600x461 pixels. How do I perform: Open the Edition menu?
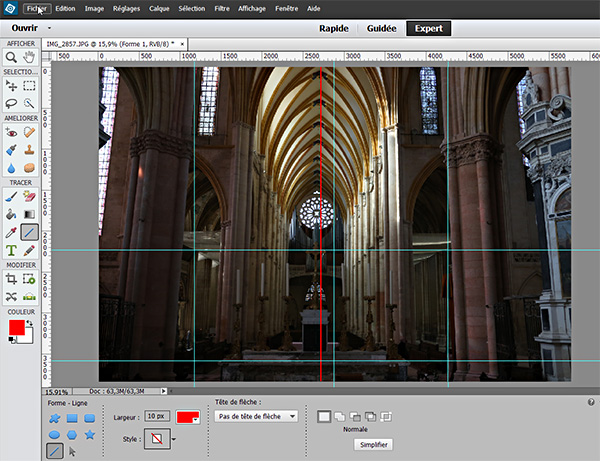pyautogui.click(x=65, y=8)
